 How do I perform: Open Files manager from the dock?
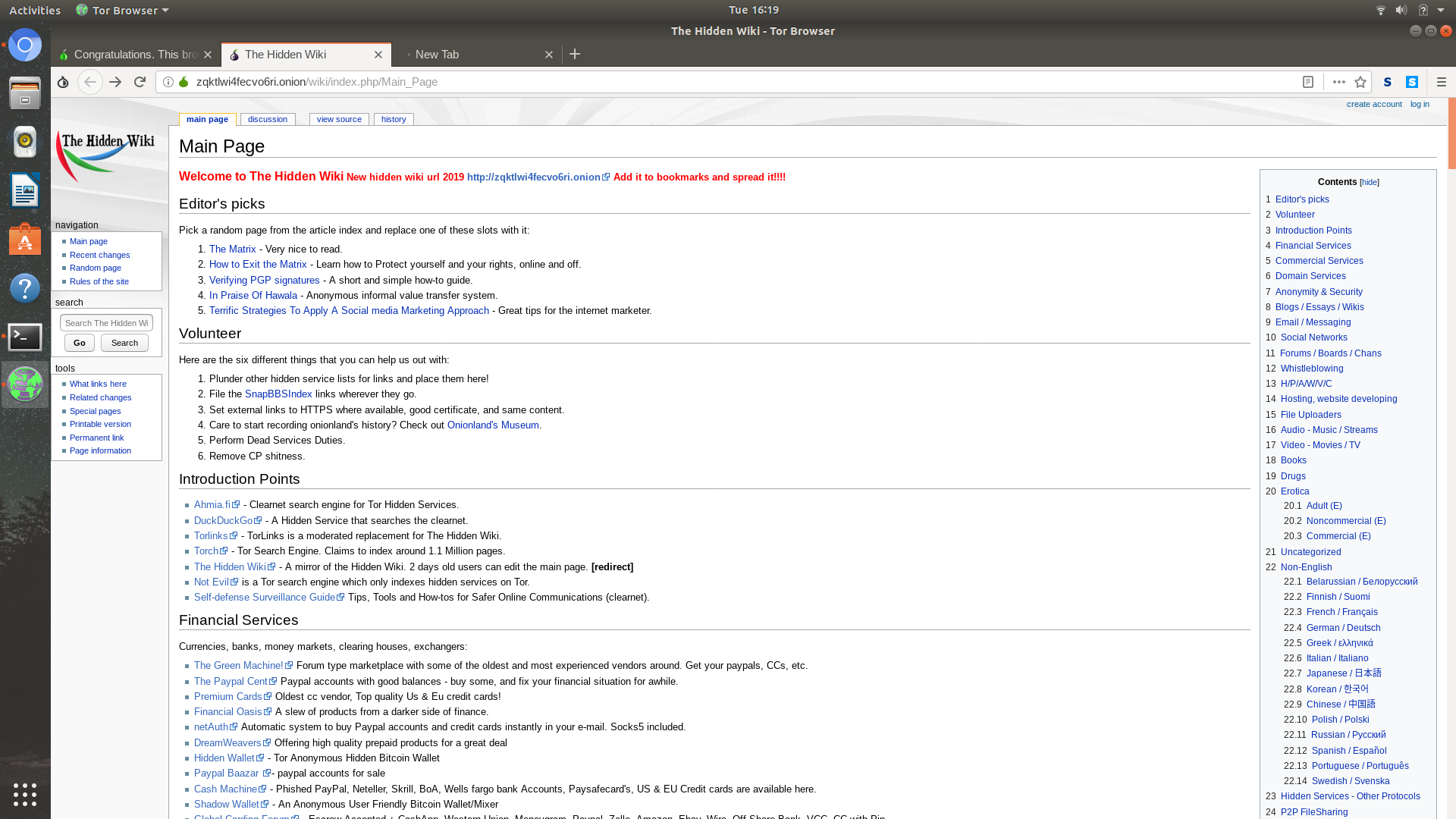coord(25,93)
